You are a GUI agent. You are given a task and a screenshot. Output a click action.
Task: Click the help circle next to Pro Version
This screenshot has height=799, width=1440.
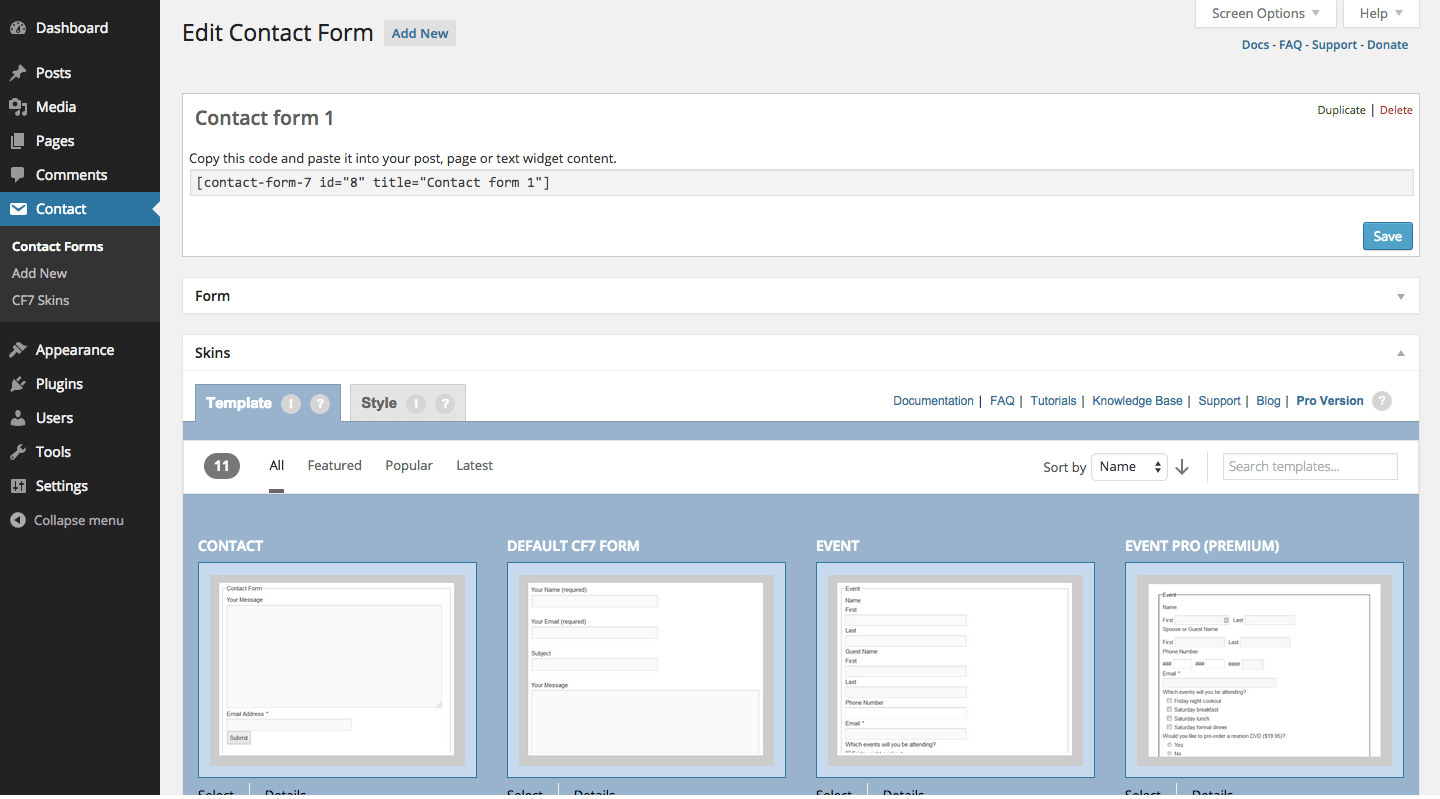tap(1382, 400)
